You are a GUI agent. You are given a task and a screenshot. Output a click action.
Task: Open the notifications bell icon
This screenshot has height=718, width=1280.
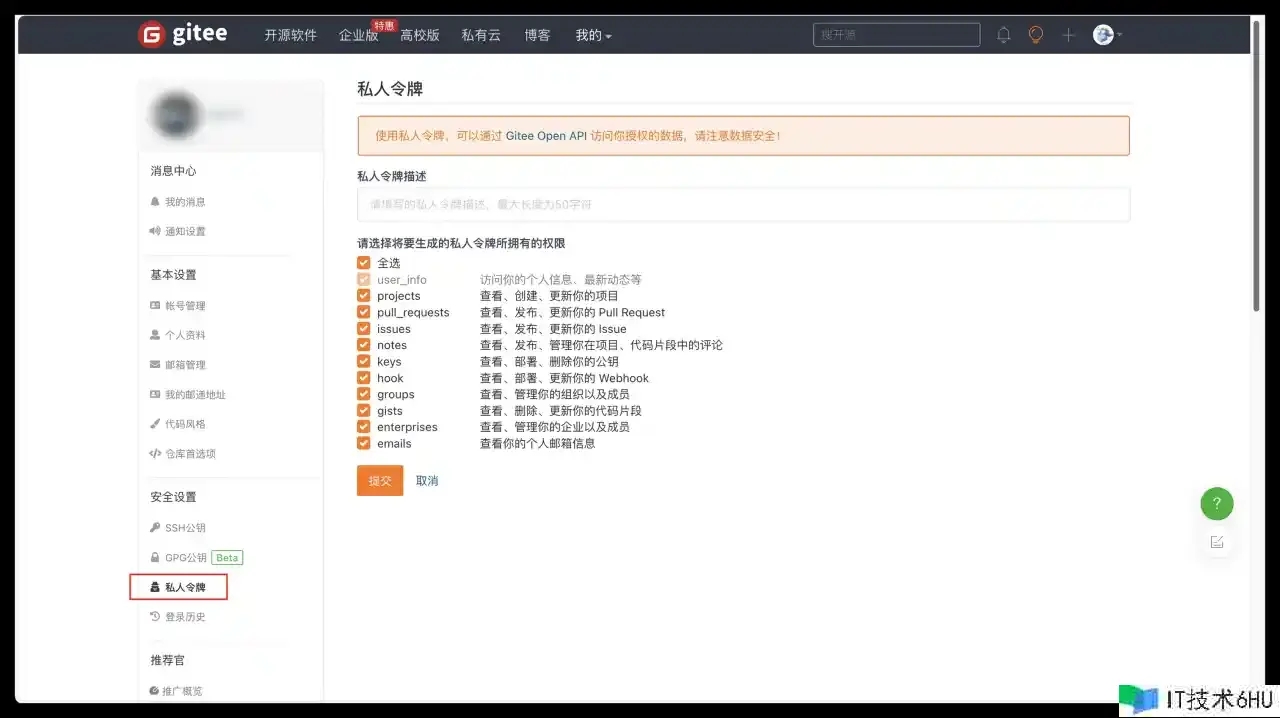(x=1004, y=35)
